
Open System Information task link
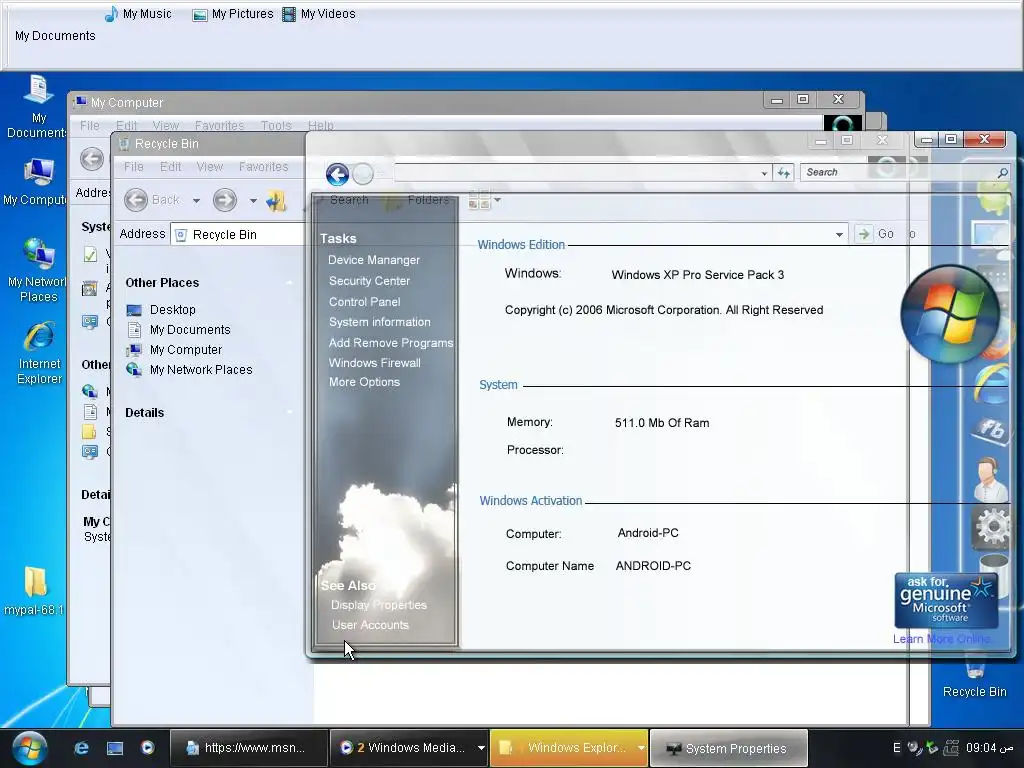[x=379, y=322]
